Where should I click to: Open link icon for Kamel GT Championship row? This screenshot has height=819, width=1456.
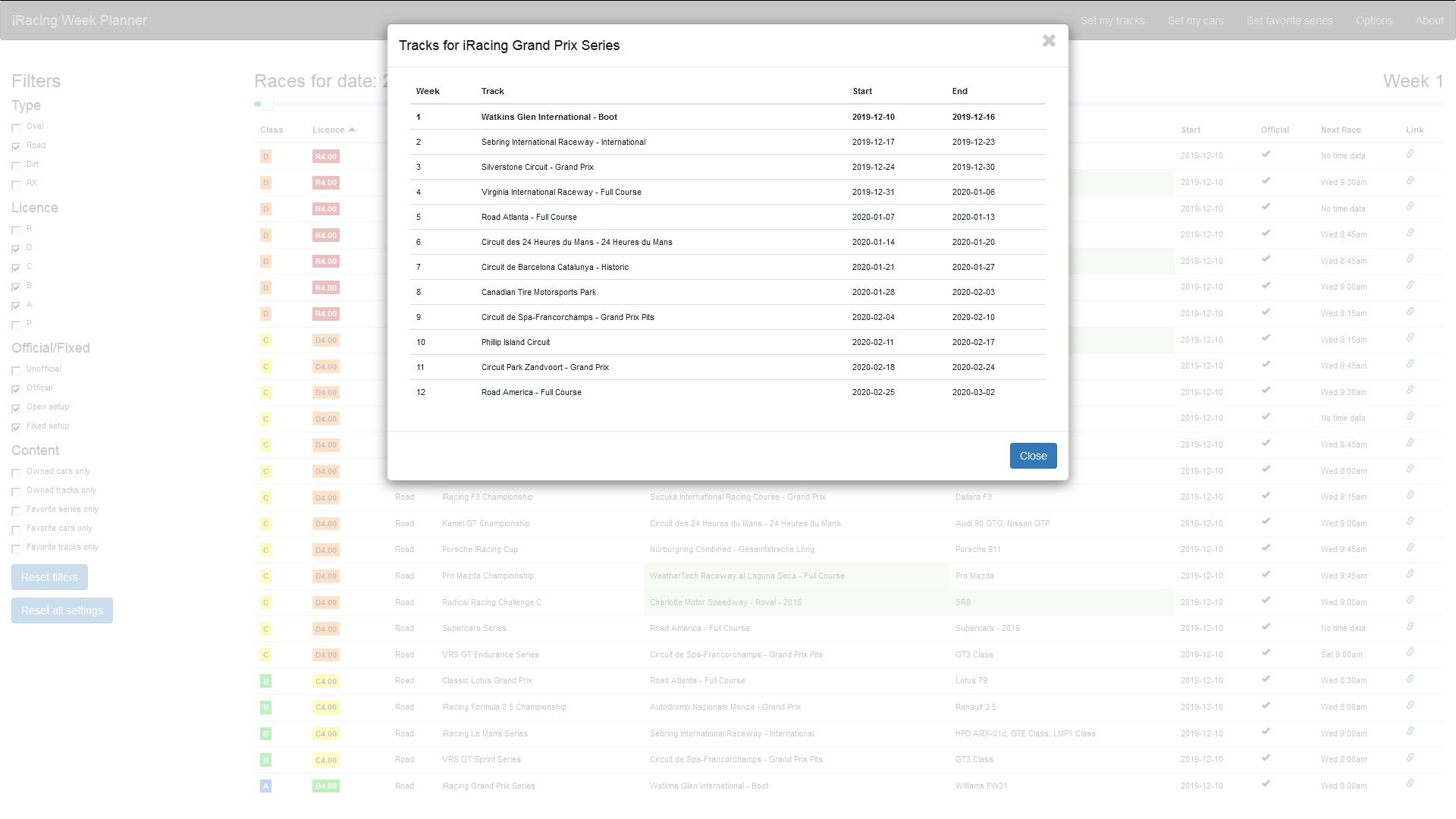click(x=1410, y=522)
